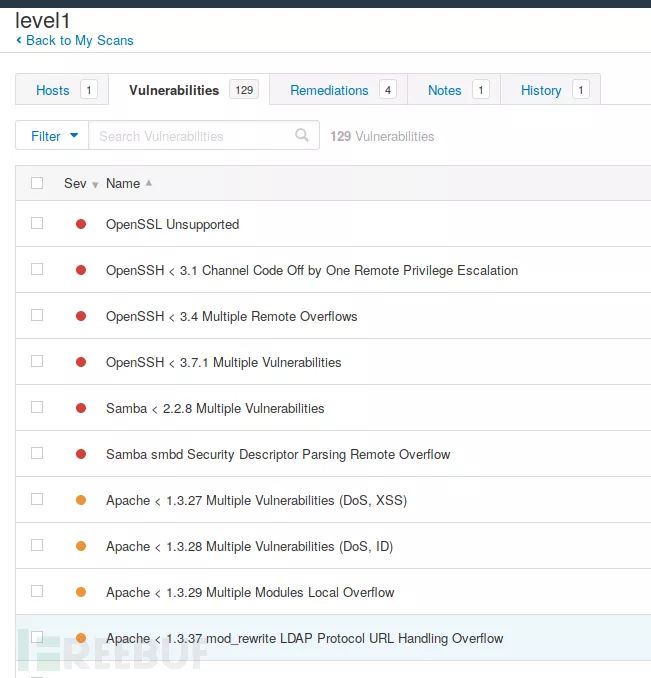The image size is (651, 678).
Task: Sort by the Sev column header
Action: pyautogui.click(x=75, y=183)
